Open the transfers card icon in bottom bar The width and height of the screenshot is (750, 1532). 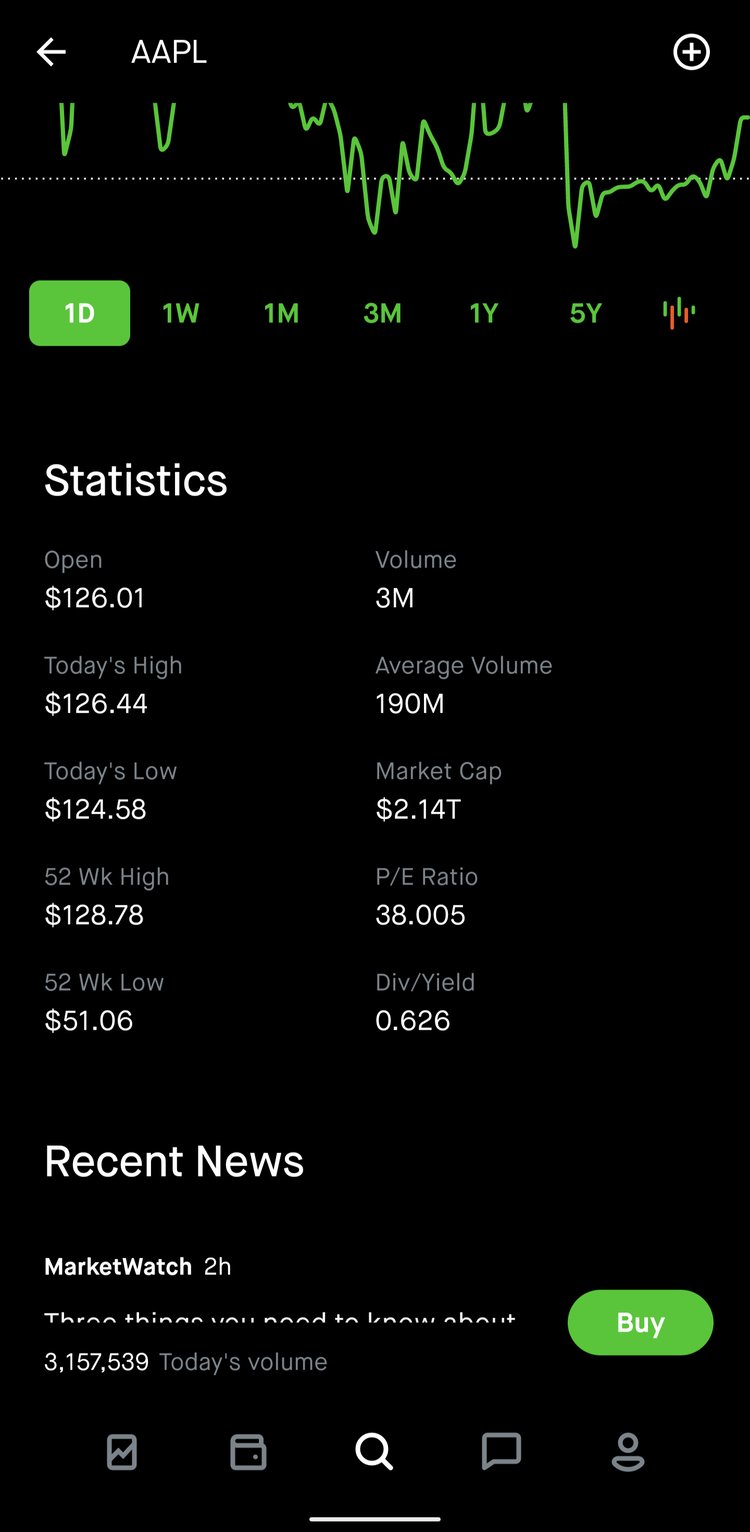[x=248, y=1453]
